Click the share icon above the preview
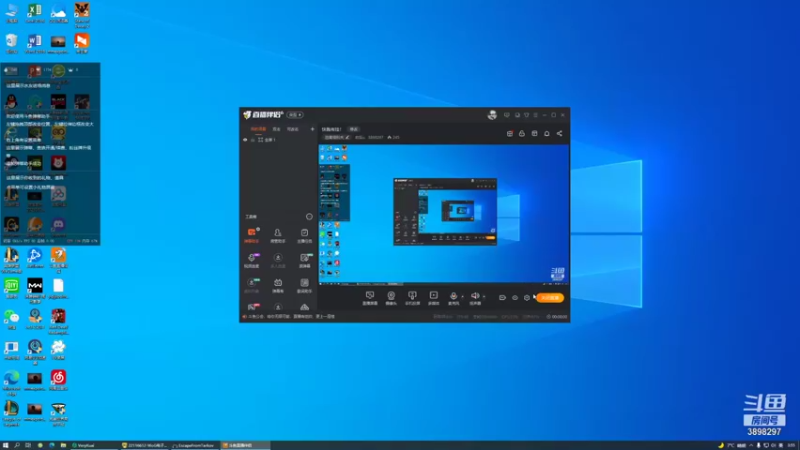 (x=559, y=134)
